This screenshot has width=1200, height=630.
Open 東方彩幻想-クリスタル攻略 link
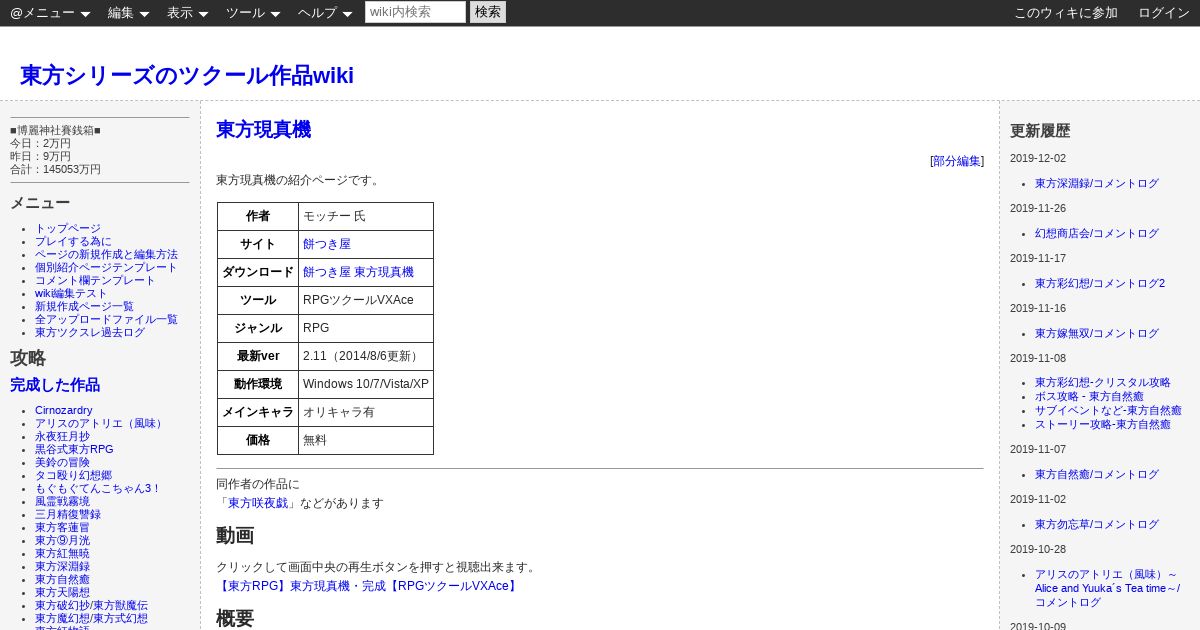(x=1103, y=382)
